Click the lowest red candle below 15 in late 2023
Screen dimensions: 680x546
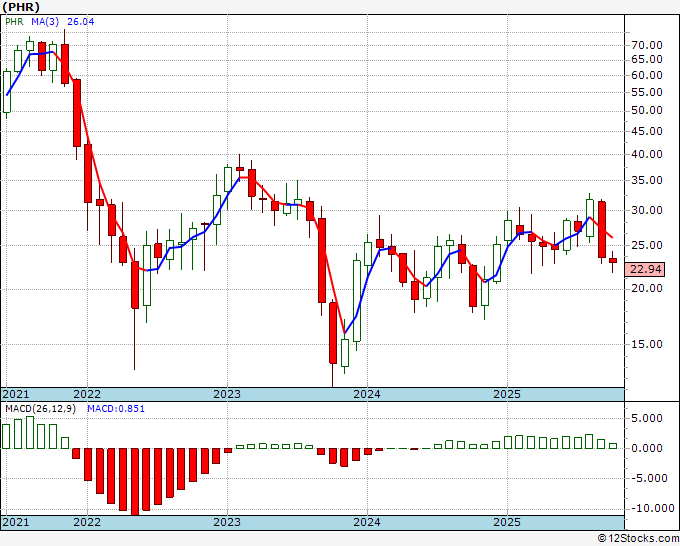tap(333, 333)
